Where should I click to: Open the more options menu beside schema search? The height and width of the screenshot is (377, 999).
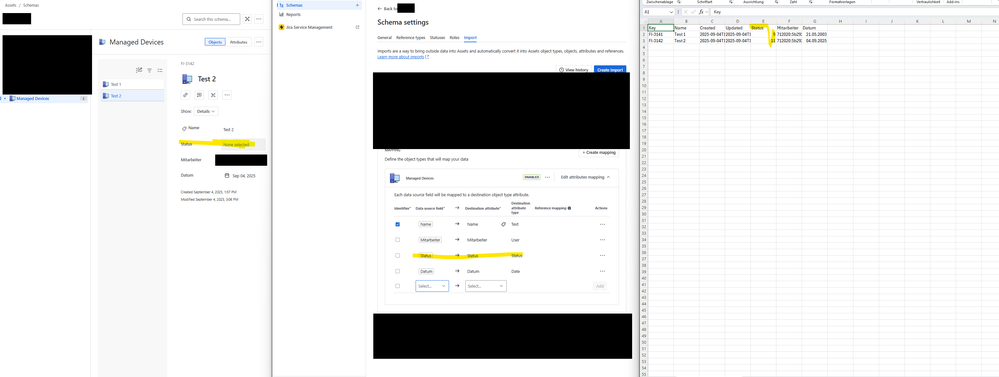point(259,19)
